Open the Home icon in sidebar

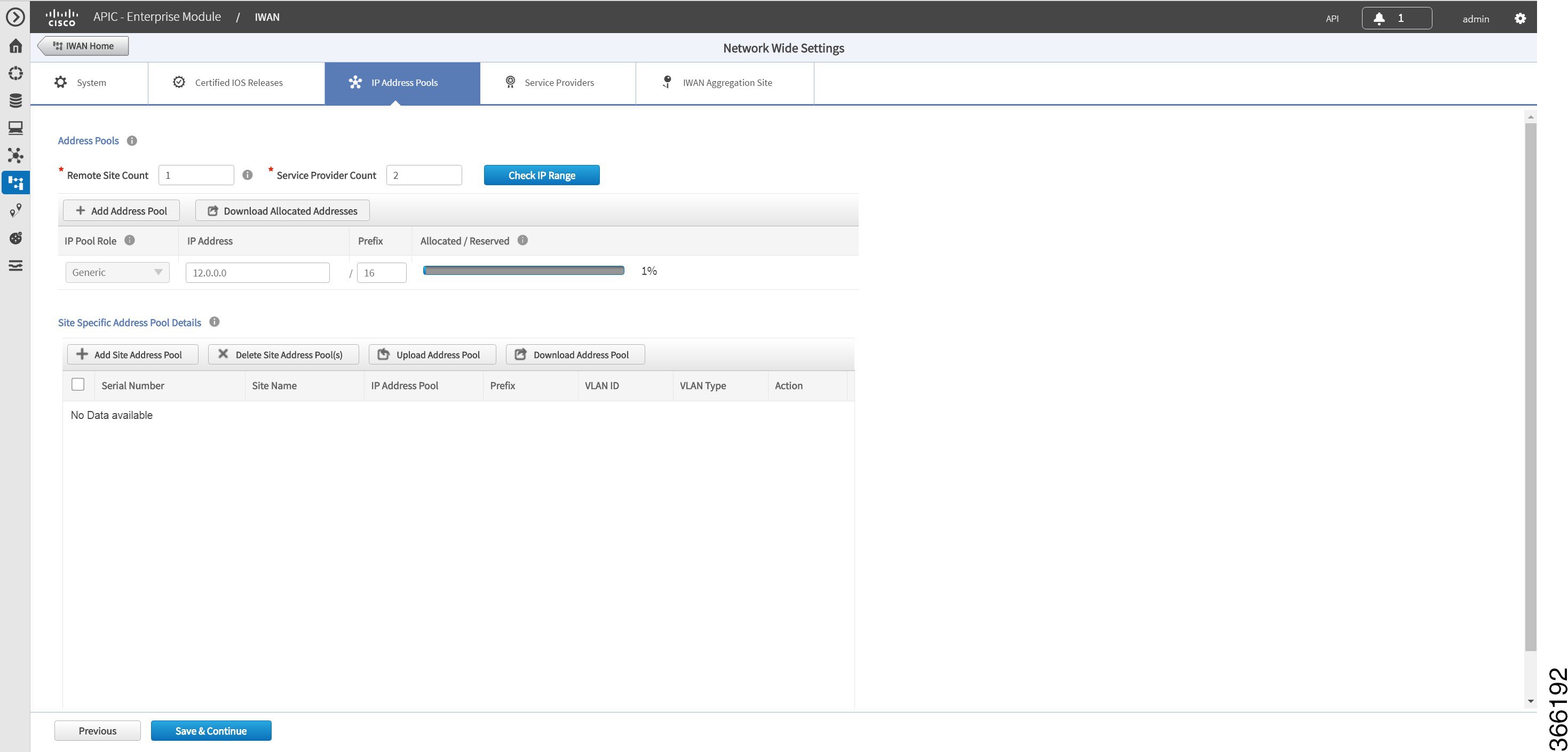15,46
